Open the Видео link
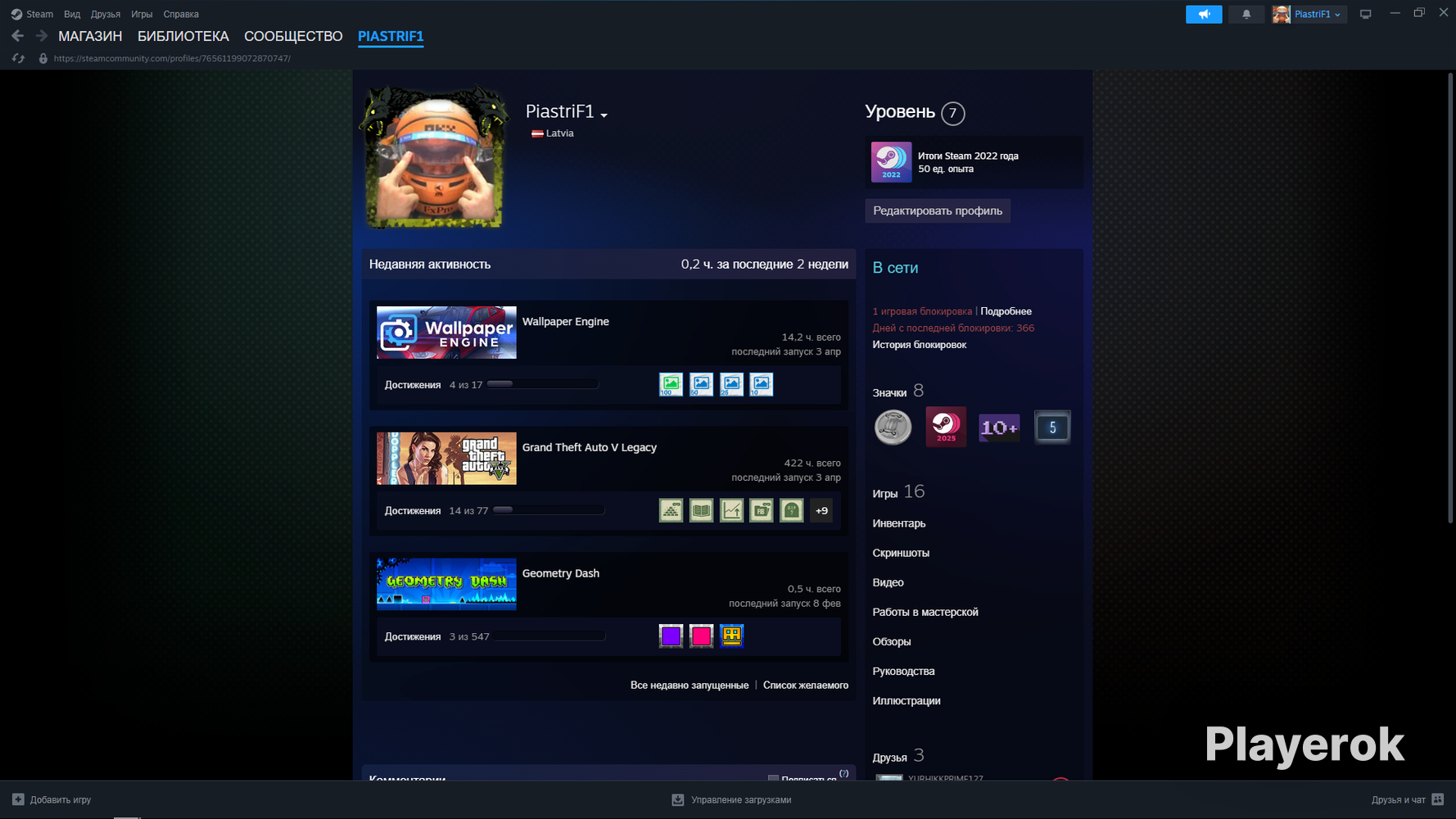 point(889,582)
